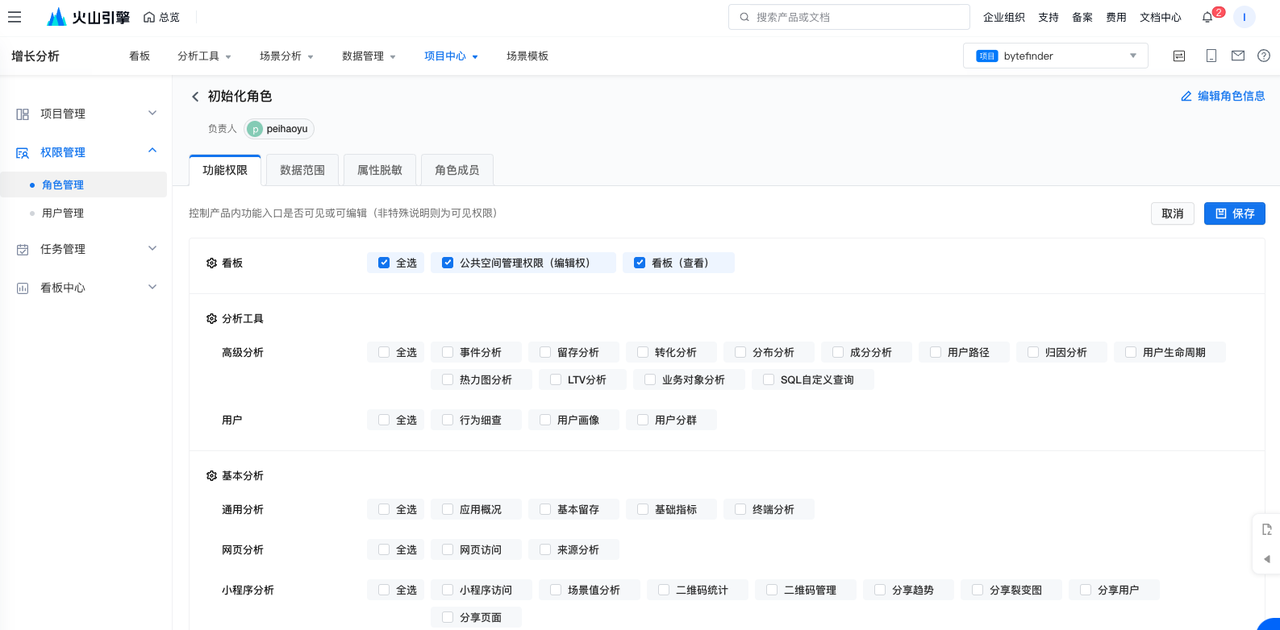
Task: Open the hamburger menu icon
Action: point(15,17)
